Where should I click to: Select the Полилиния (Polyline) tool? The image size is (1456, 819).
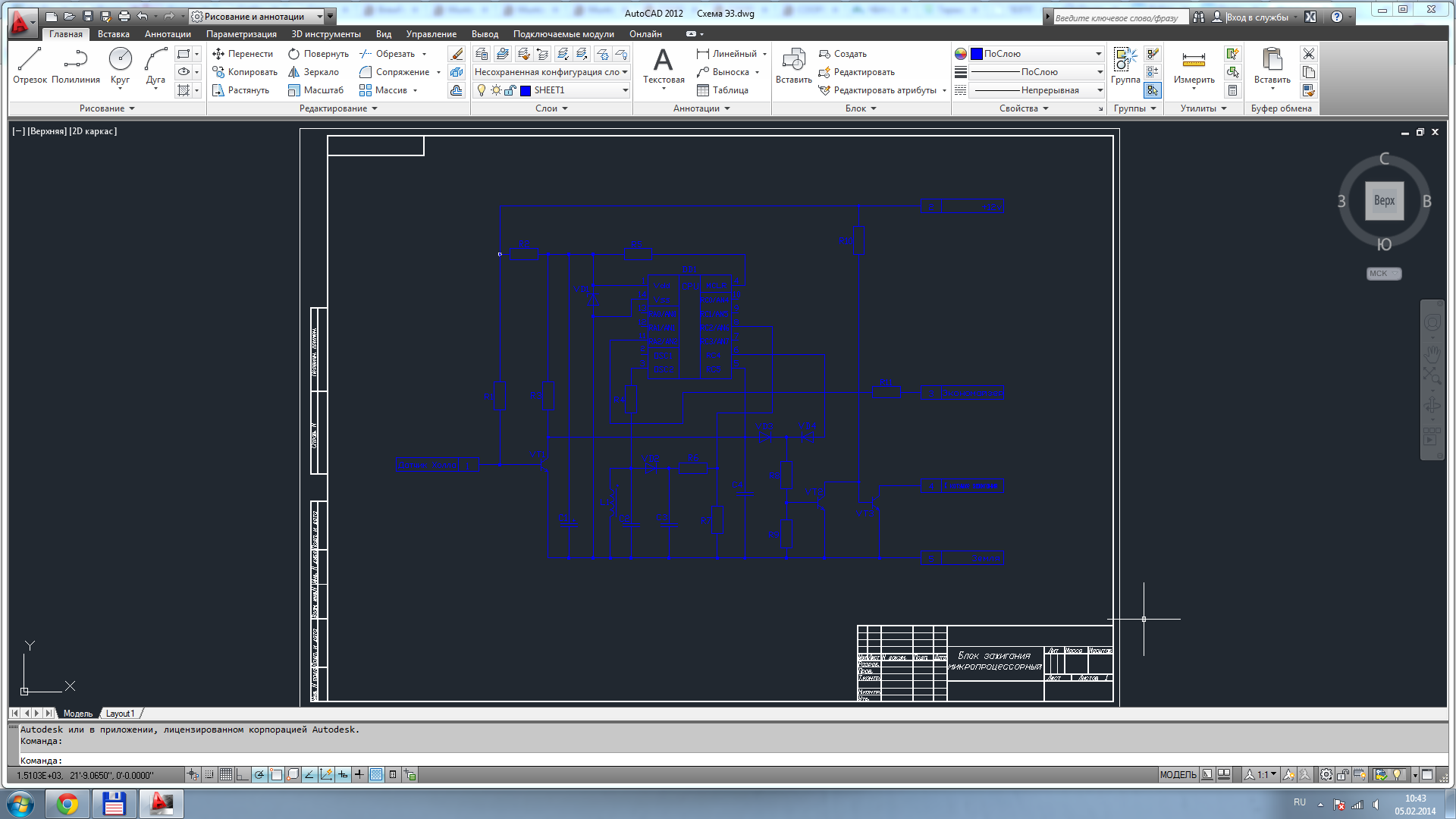tap(76, 66)
